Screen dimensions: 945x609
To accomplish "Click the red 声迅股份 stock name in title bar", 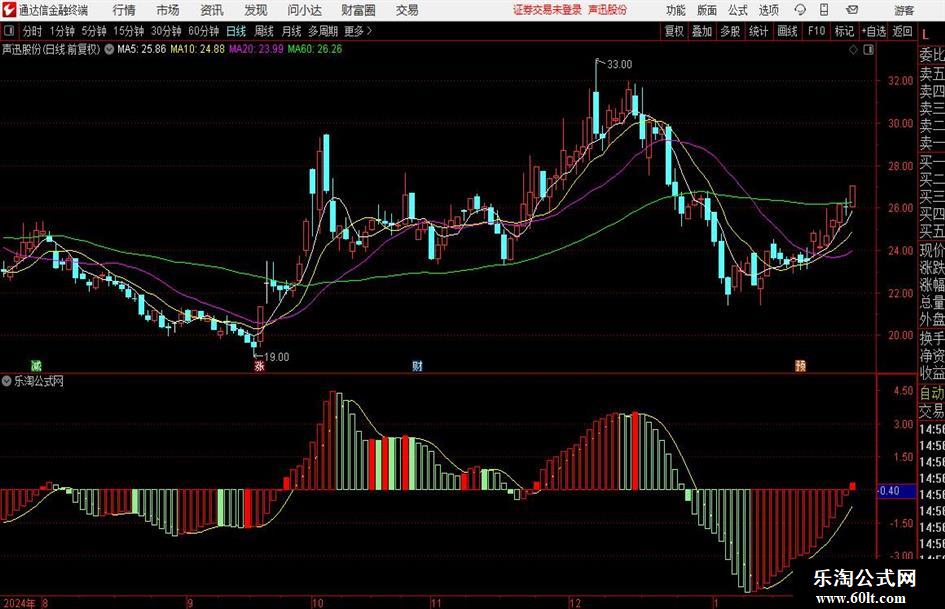I will point(608,10).
